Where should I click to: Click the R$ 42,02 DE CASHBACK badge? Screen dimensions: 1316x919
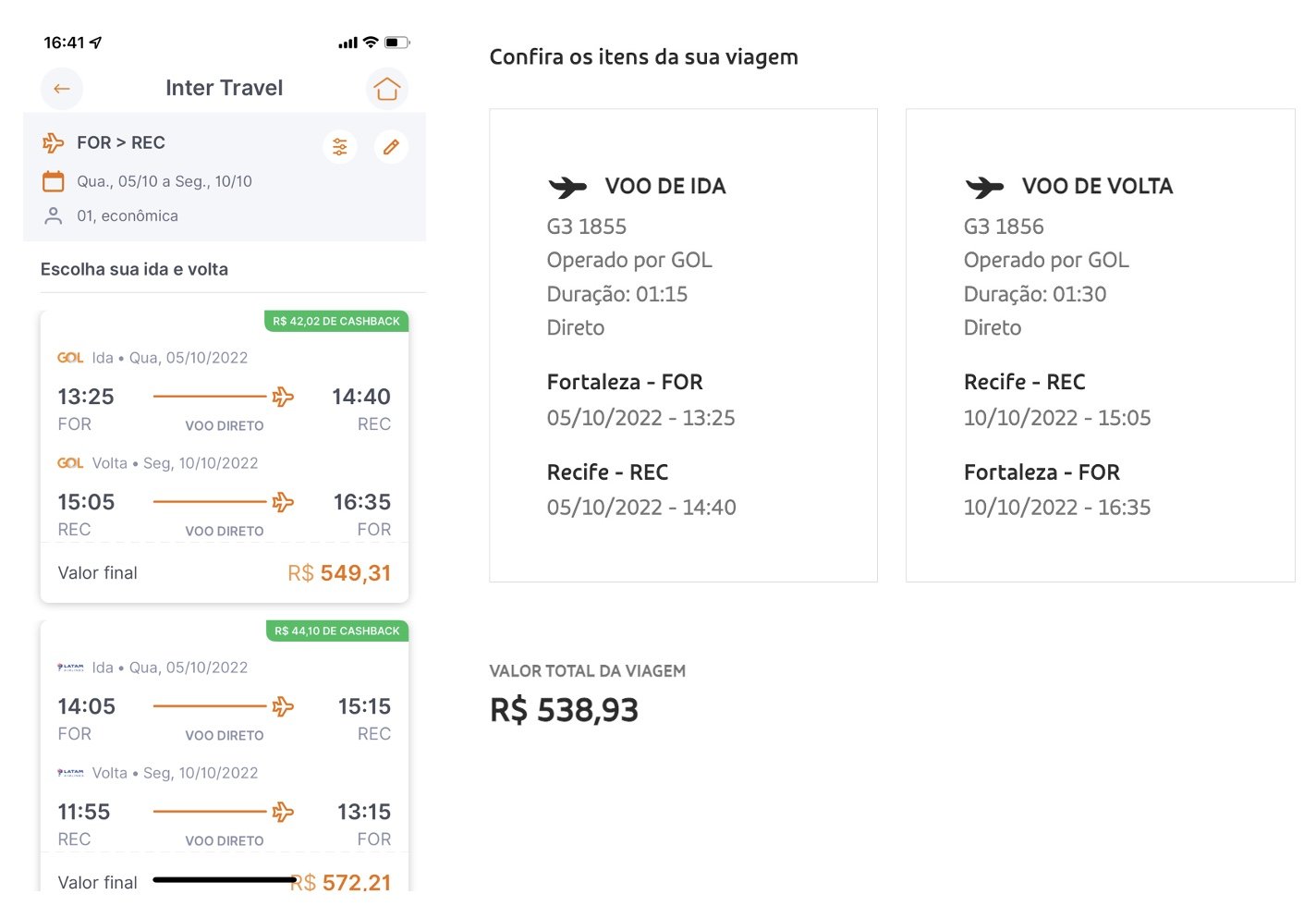coord(336,322)
